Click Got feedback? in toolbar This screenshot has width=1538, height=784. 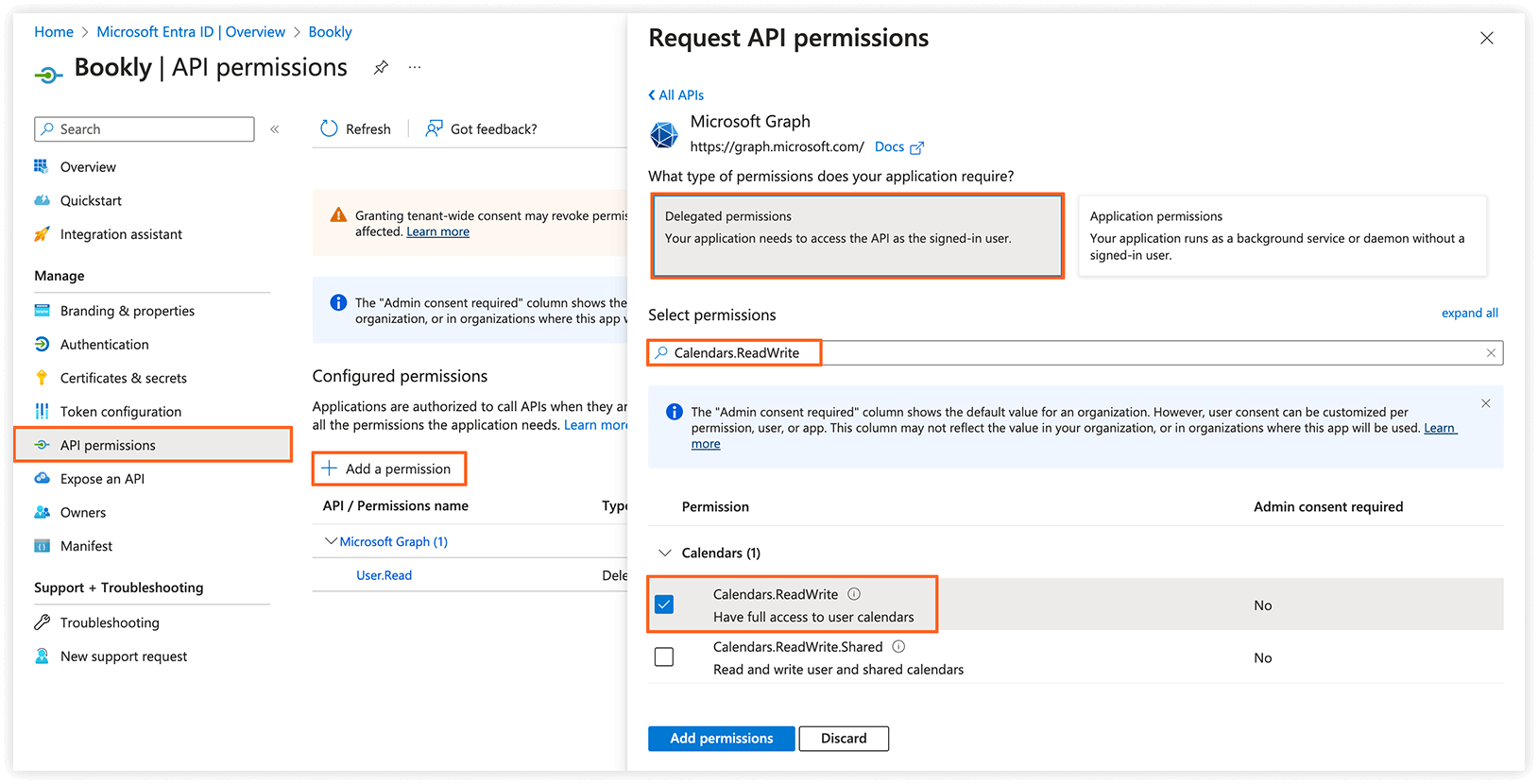(x=481, y=129)
